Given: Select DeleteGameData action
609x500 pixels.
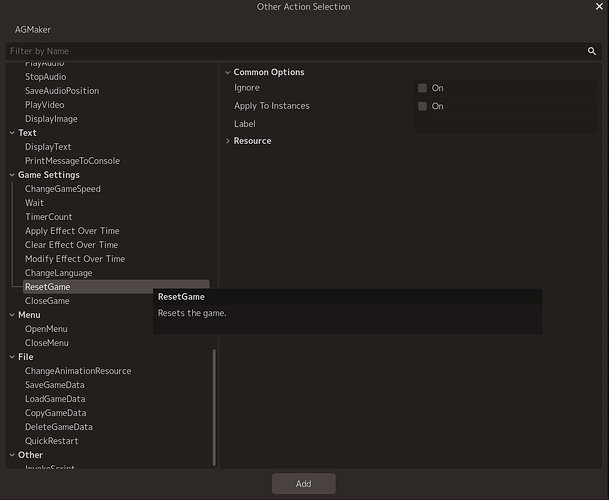Looking at the screenshot, I should [x=59, y=427].
